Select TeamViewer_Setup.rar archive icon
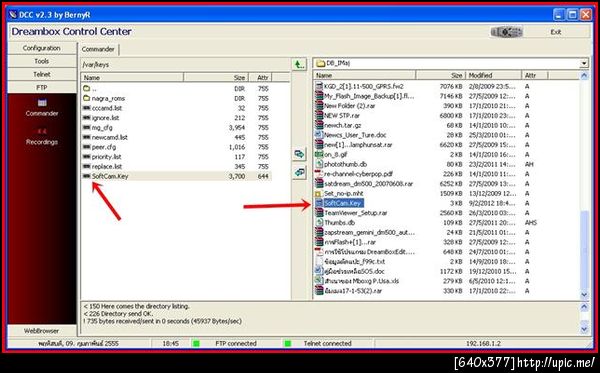This screenshot has height=373, width=600. point(319,213)
